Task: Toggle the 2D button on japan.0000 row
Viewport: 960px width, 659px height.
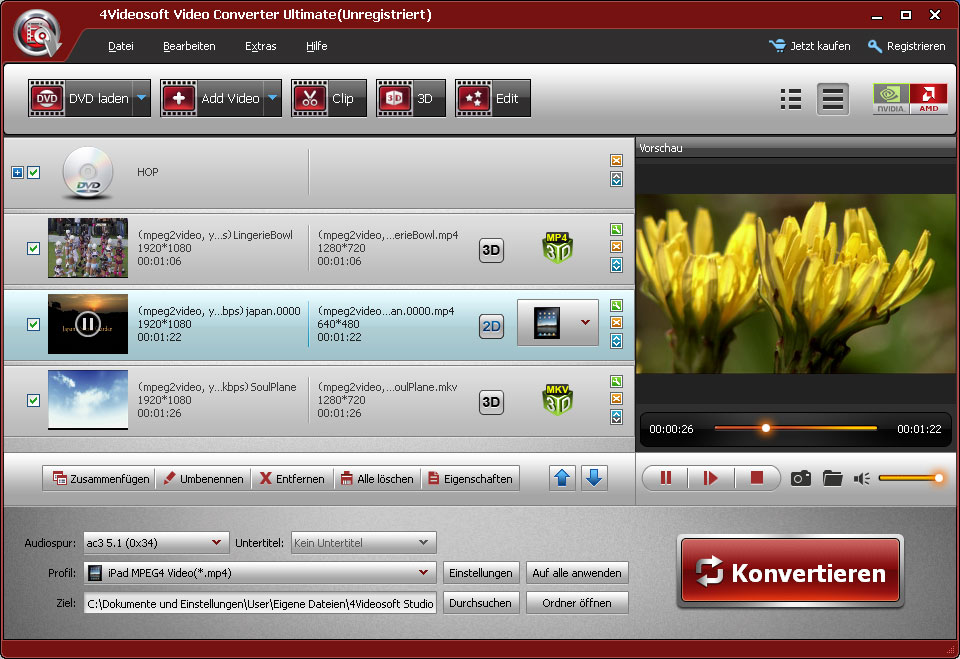Action: click(x=491, y=326)
